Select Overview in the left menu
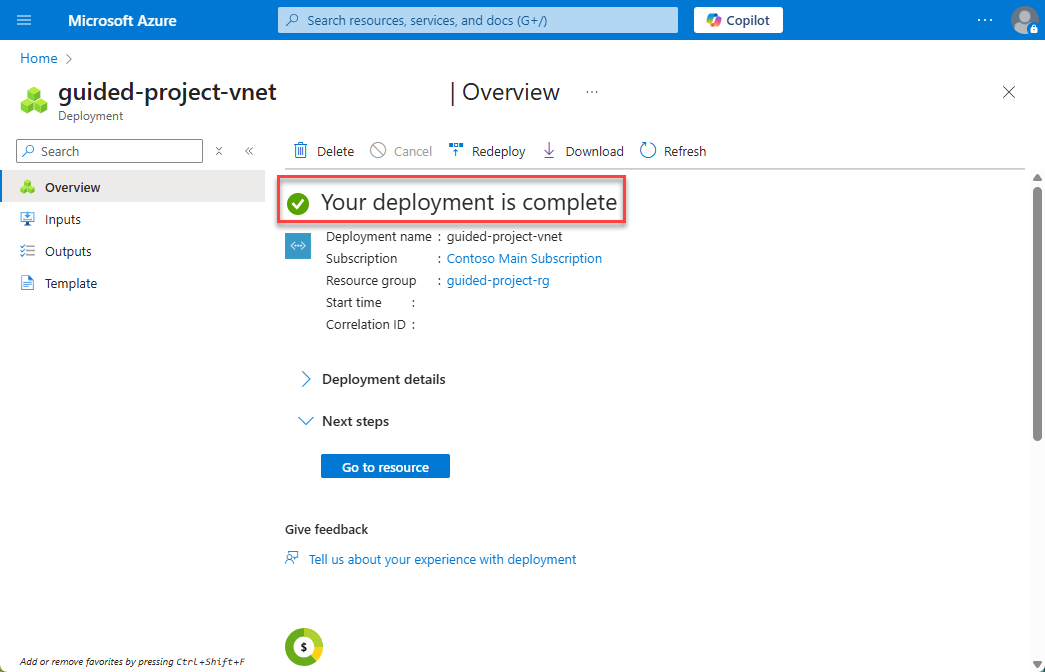Screen dimensions: 1045x672 [133, 187]
